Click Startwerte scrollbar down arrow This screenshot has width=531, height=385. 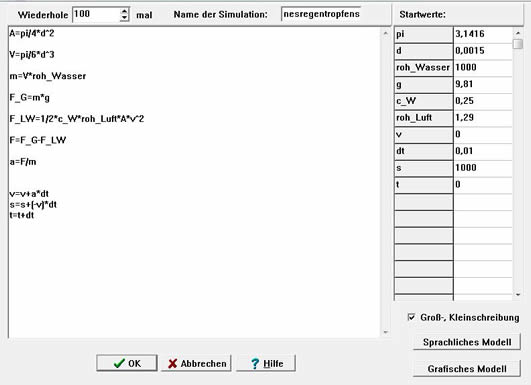click(518, 295)
